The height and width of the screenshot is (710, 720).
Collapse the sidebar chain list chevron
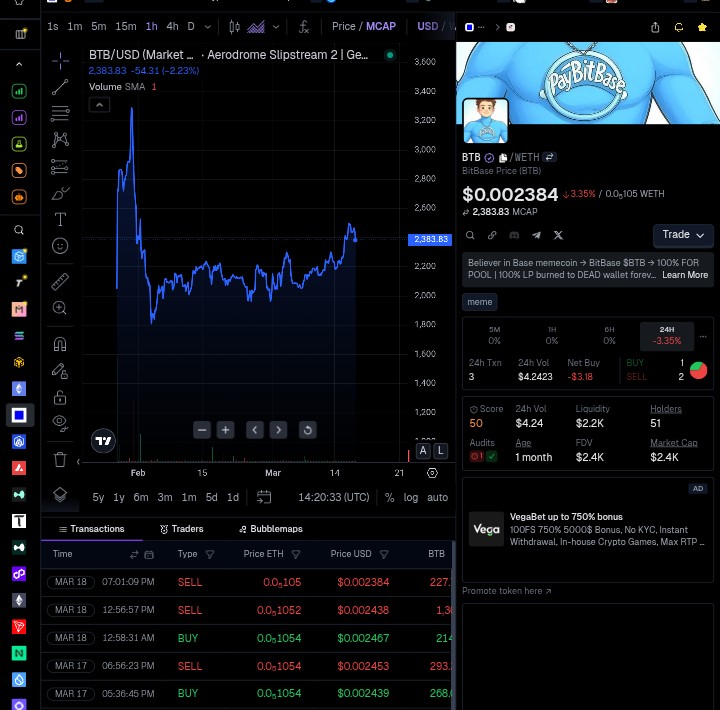tap(19, 64)
